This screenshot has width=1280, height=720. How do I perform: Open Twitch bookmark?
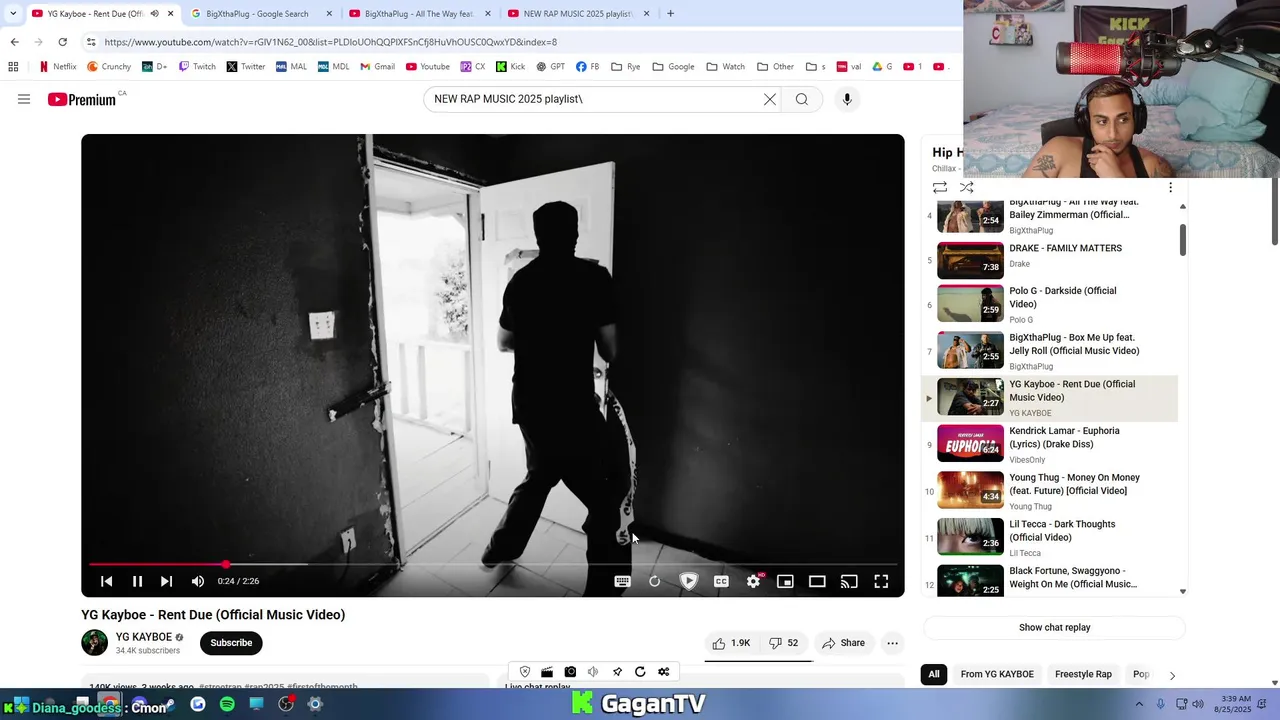tap(197, 67)
